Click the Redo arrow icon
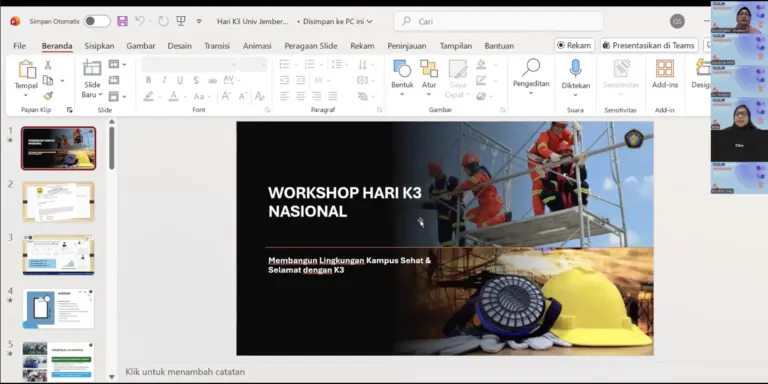The width and height of the screenshot is (768, 384). pyautogui.click(x=163, y=21)
